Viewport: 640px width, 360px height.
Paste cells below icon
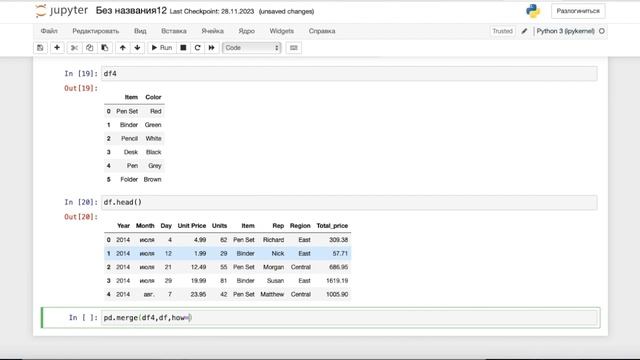[x=105, y=48]
